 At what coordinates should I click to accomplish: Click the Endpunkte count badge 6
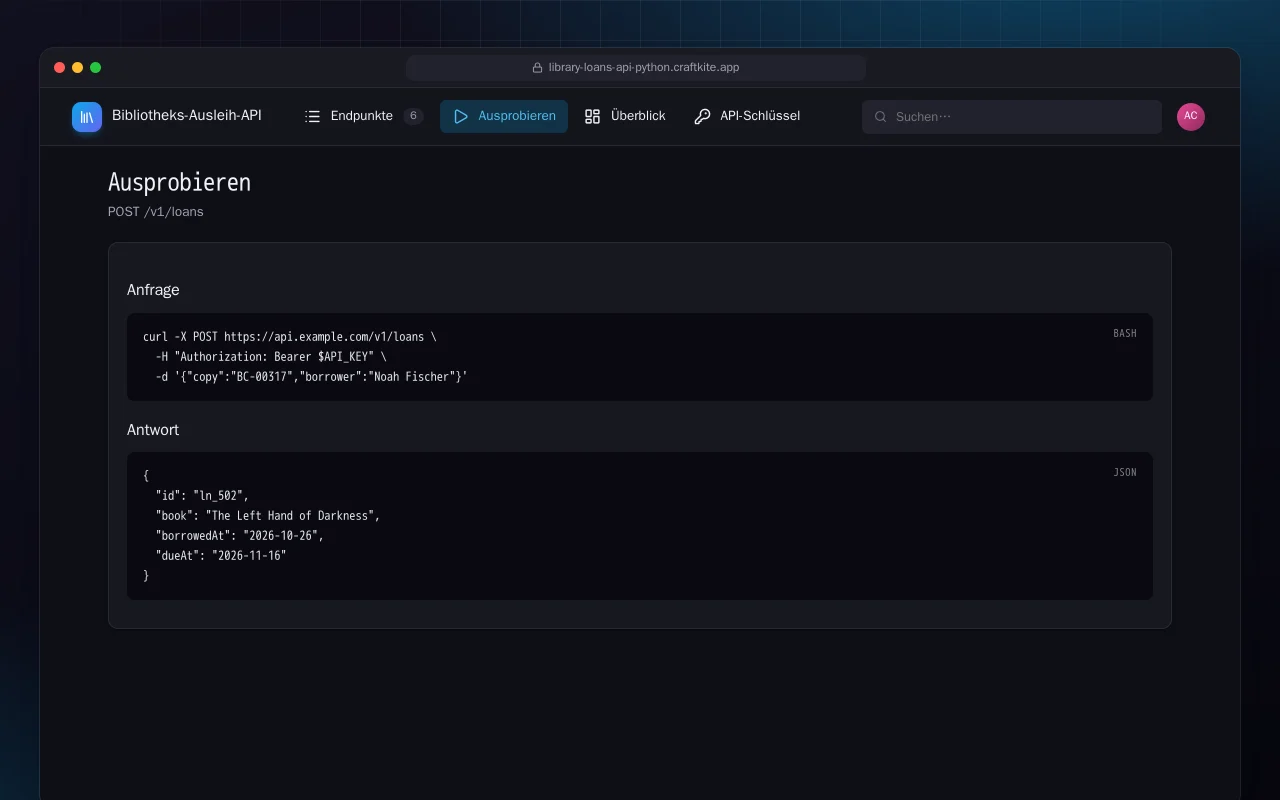click(413, 116)
